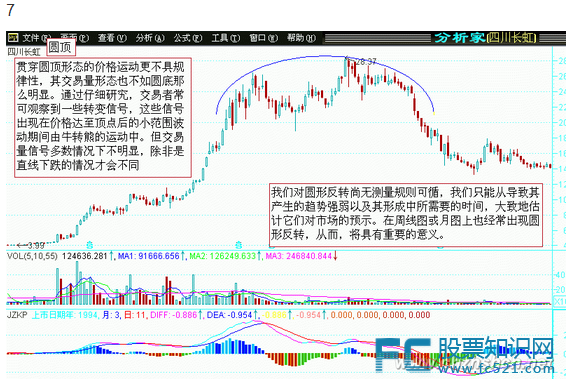The height and width of the screenshot is (388, 570).
Task: Click the 28.37 peak price label
Action: 365,61
